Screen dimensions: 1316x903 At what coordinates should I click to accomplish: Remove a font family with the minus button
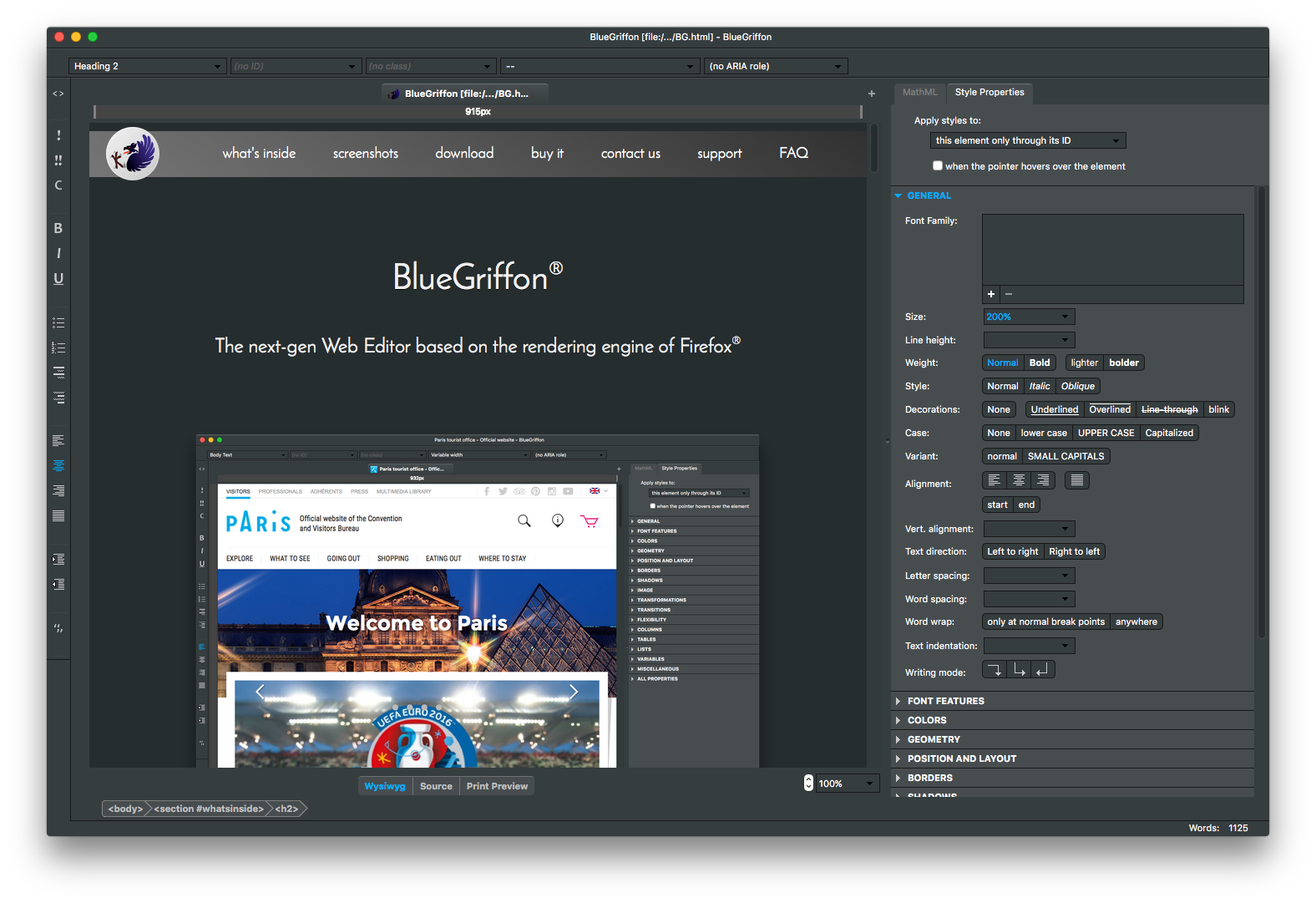point(1009,294)
